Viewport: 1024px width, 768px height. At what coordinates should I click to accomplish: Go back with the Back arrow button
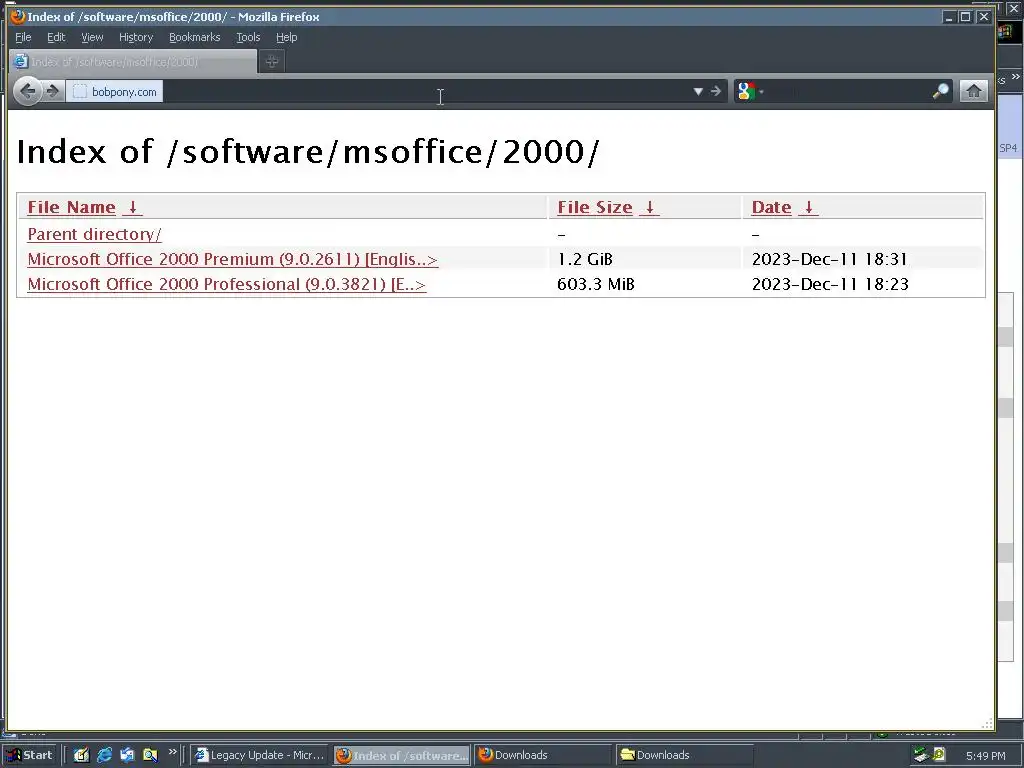coord(27,91)
